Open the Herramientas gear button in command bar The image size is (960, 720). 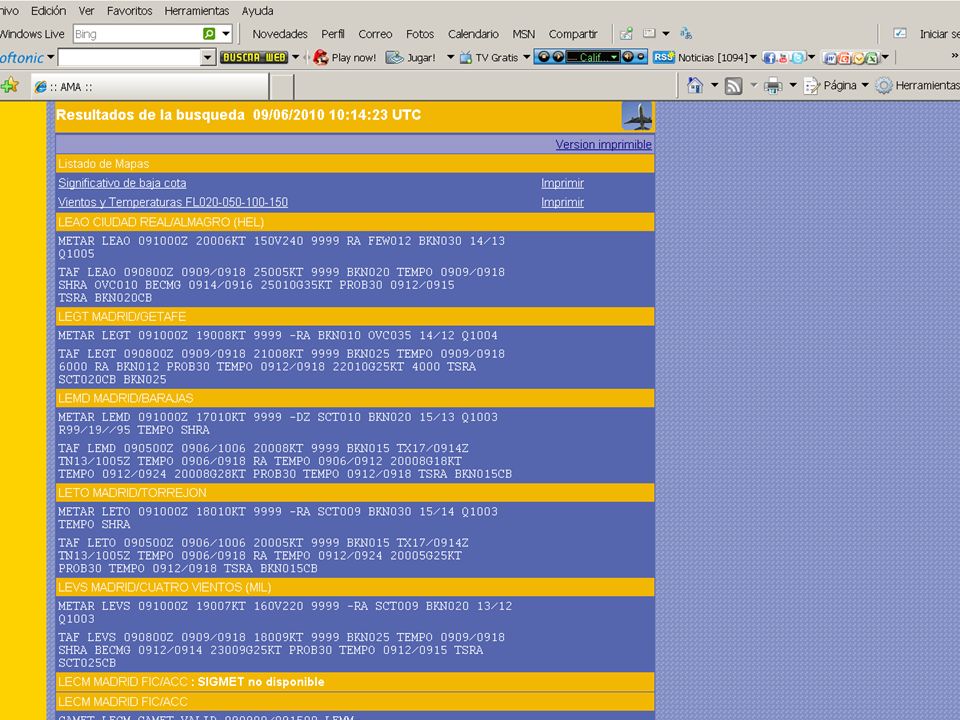point(917,86)
